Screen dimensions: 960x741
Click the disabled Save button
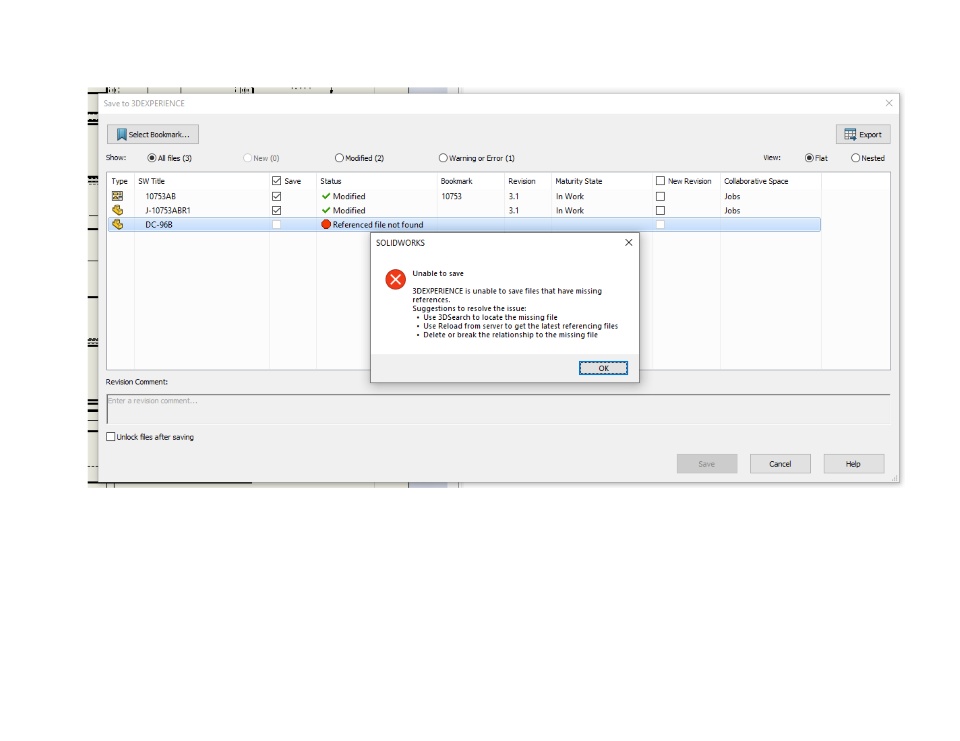click(707, 464)
